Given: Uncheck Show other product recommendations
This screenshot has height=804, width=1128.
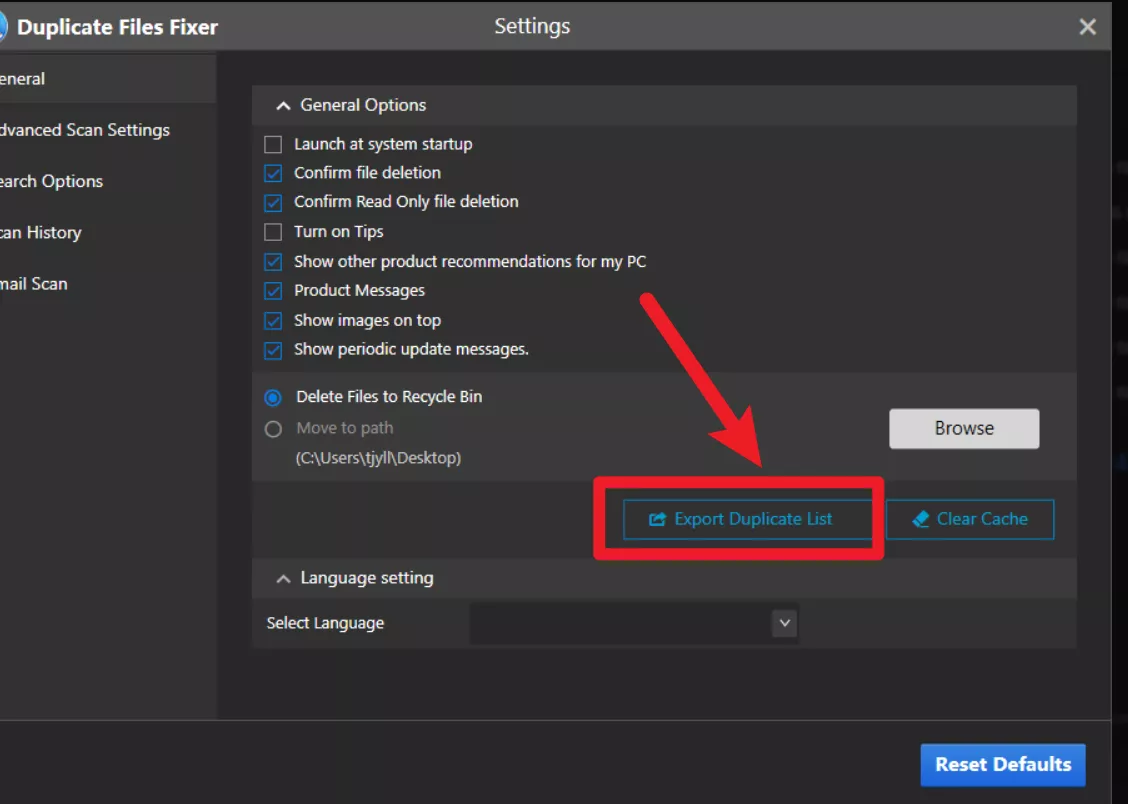Looking at the screenshot, I should pyautogui.click(x=273, y=262).
